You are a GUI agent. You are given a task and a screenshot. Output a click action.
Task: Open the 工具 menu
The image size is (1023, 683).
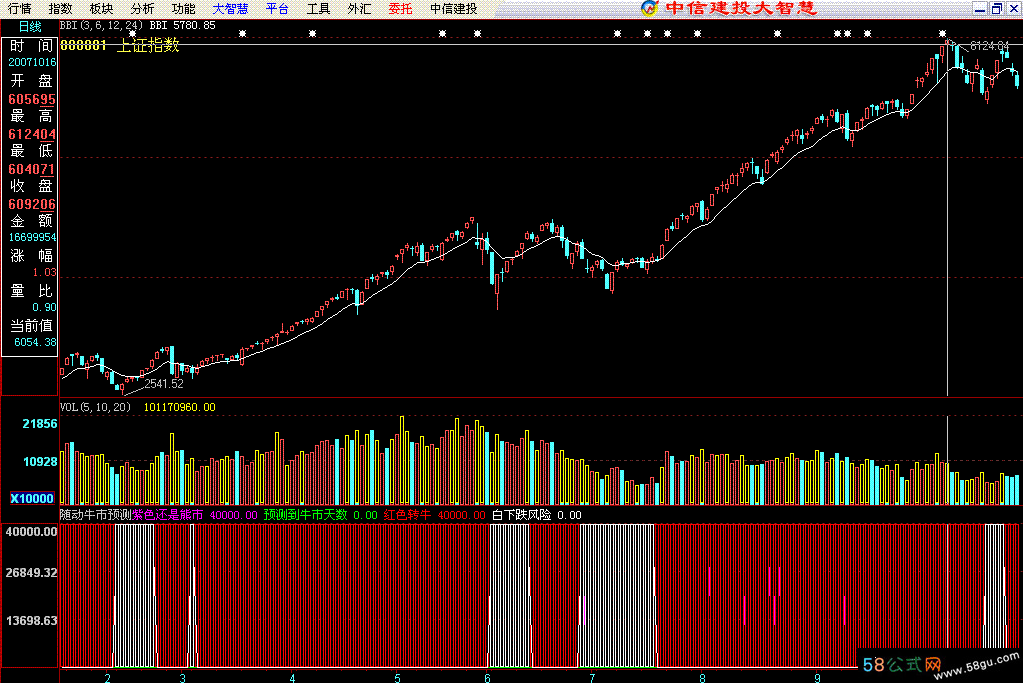click(x=318, y=8)
